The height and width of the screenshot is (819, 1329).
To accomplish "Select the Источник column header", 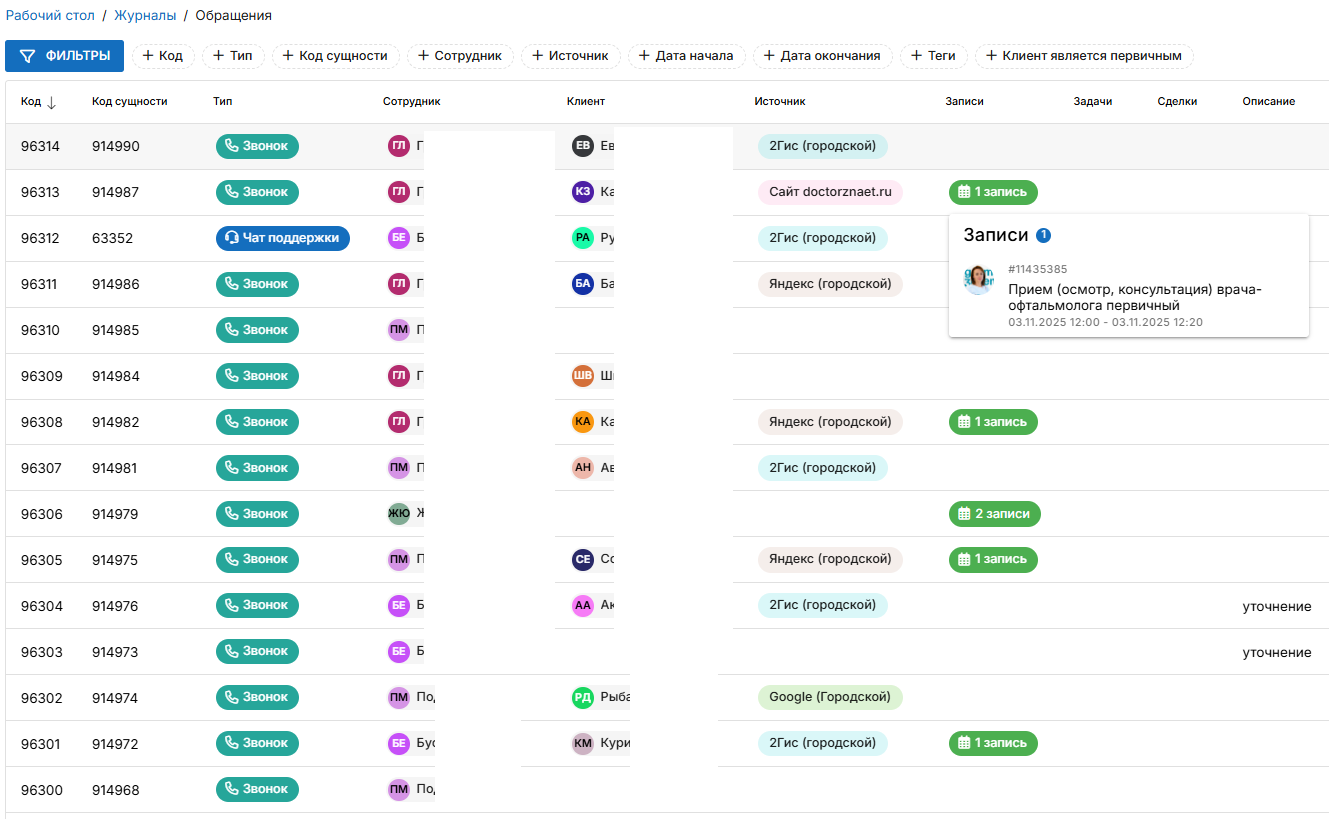I will pos(779,102).
